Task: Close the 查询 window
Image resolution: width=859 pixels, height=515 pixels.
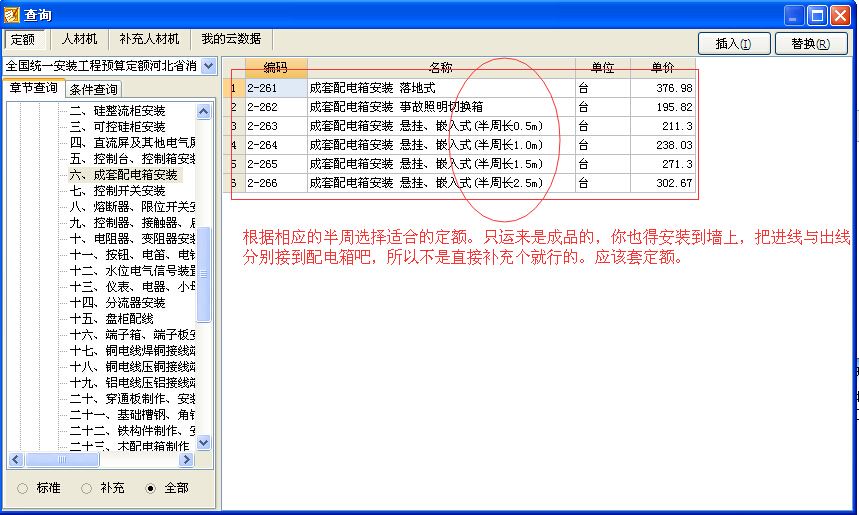Action: click(x=840, y=15)
